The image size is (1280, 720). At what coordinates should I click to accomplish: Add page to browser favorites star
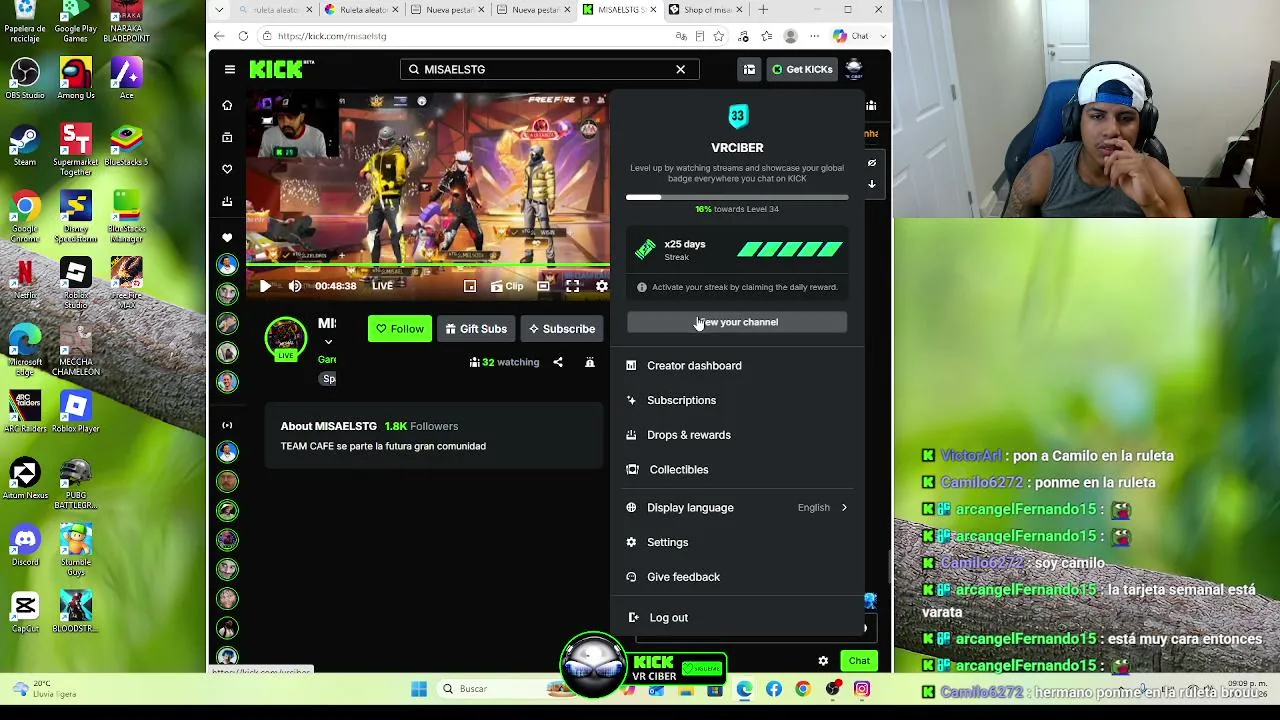click(x=718, y=36)
